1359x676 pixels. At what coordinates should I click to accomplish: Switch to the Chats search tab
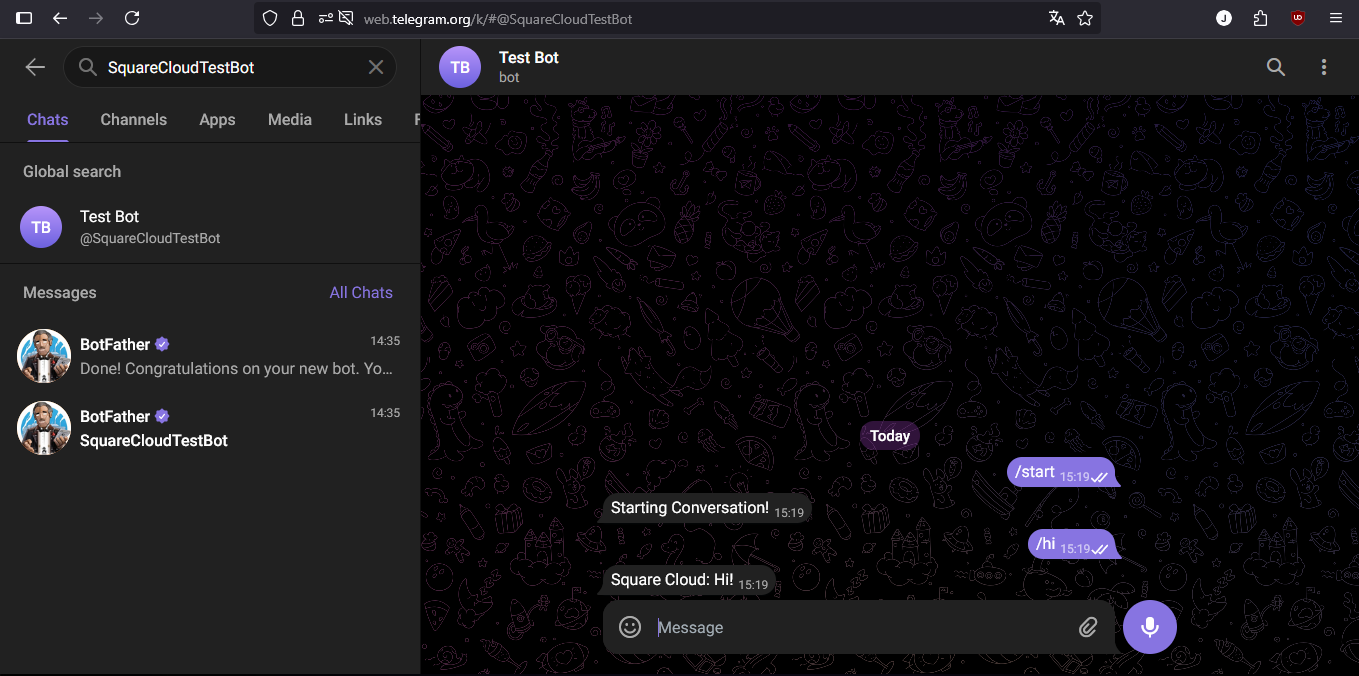point(48,119)
